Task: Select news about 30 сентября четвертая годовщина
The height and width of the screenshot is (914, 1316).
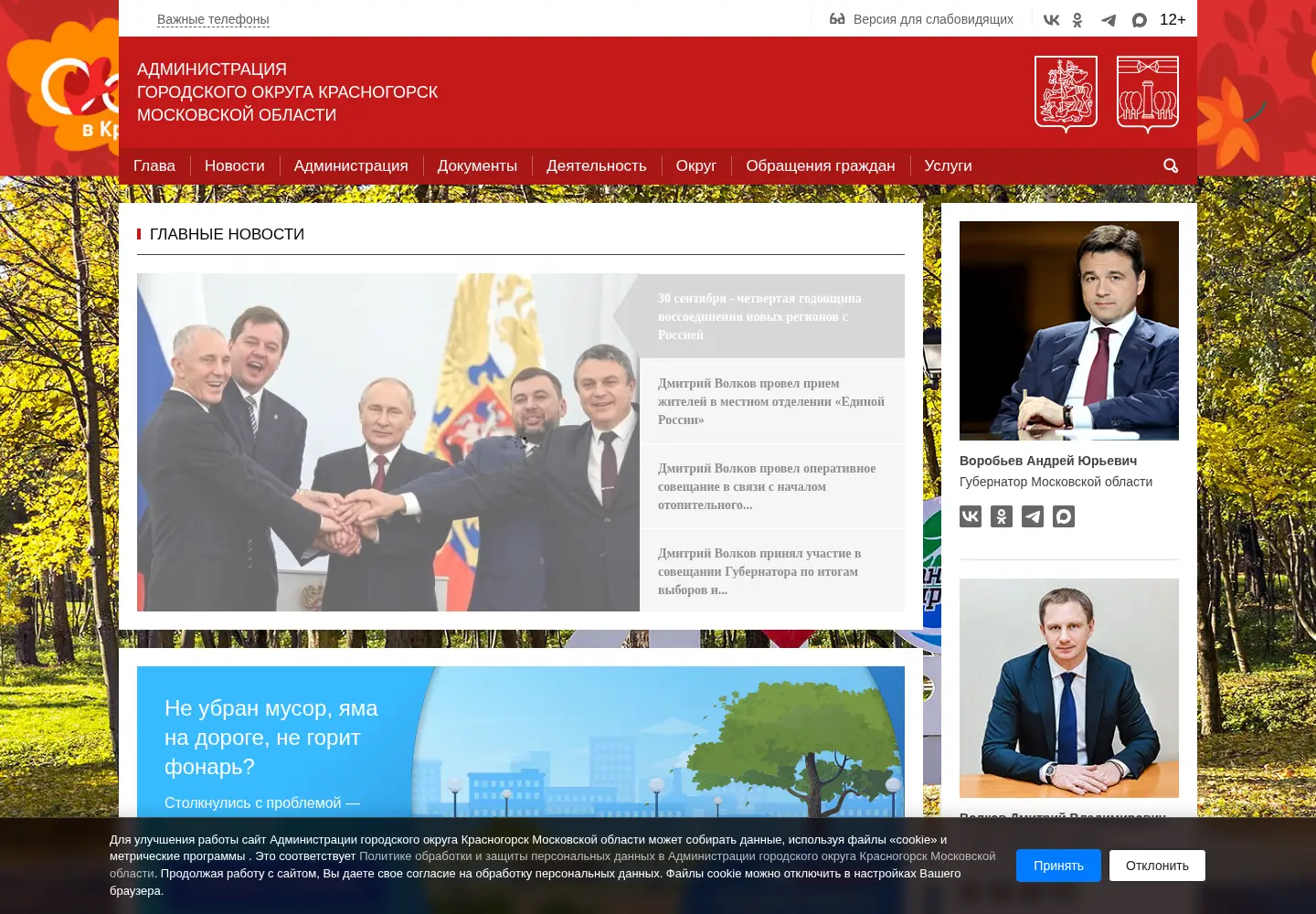Action: point(772,316)
